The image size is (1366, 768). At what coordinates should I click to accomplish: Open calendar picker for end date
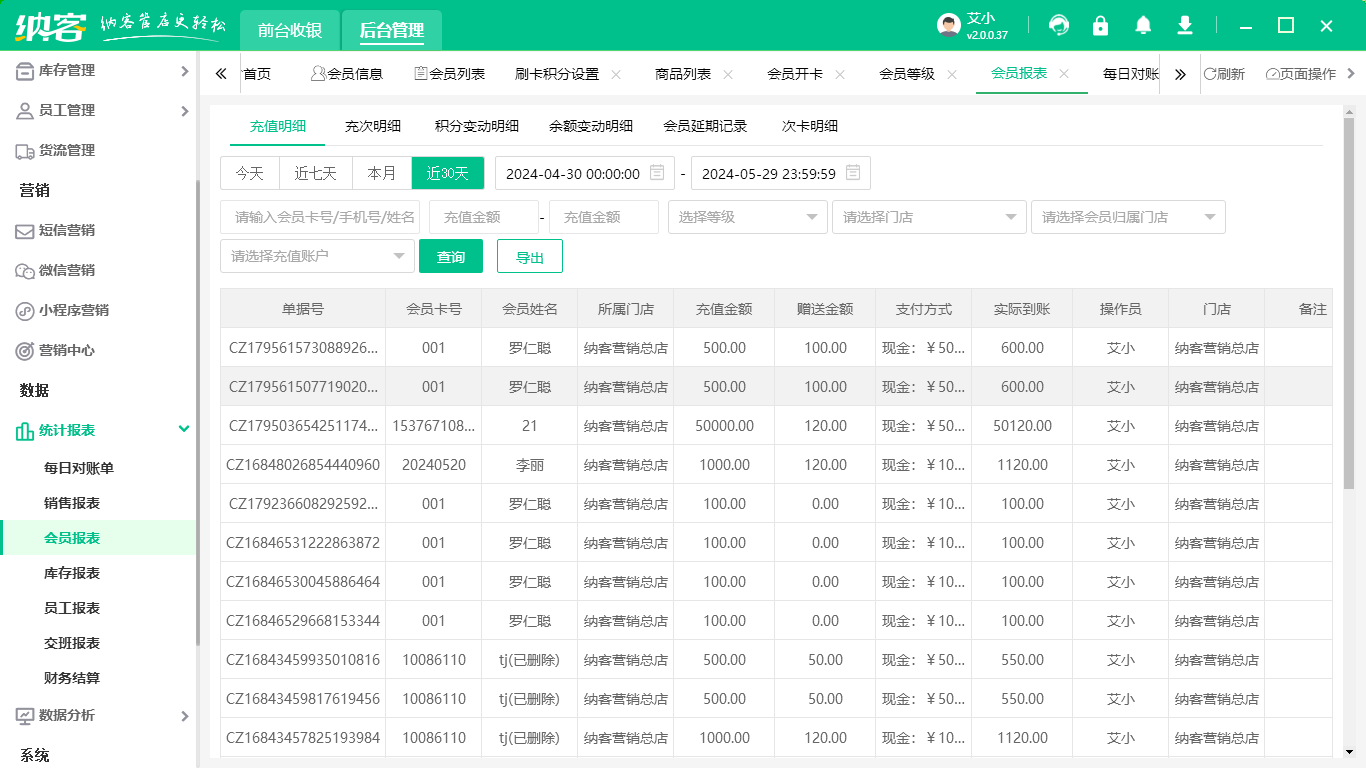[853, 173]
